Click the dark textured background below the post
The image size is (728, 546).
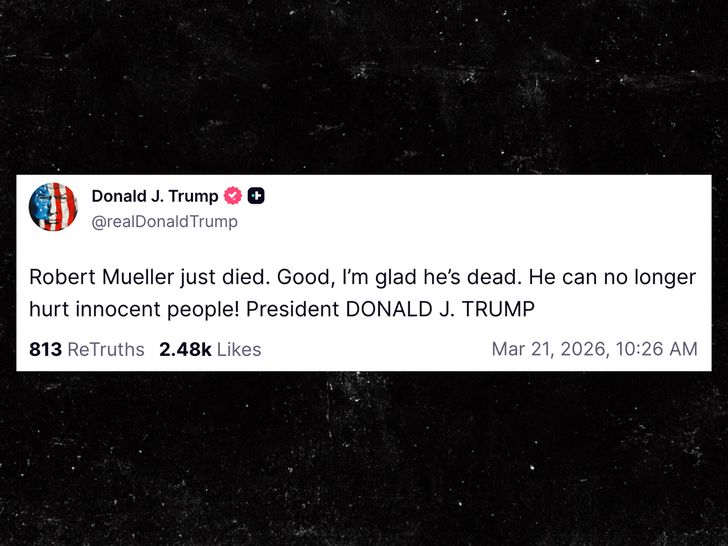point(364,460)
